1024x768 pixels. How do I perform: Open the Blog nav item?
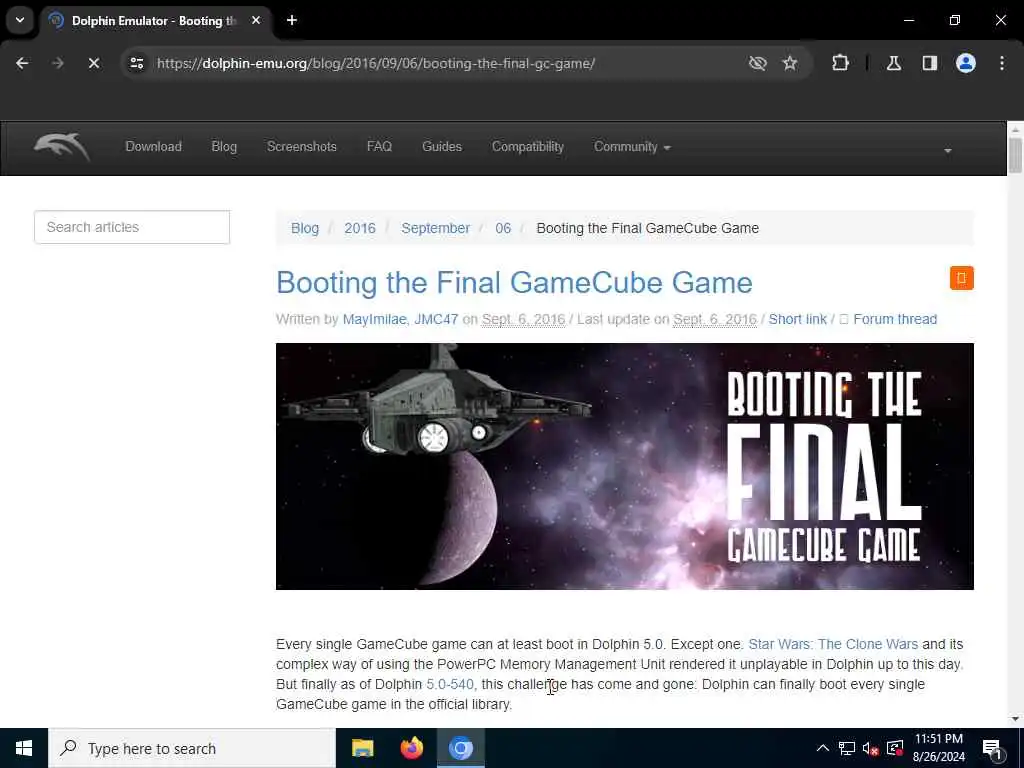[x=224, y=147]
